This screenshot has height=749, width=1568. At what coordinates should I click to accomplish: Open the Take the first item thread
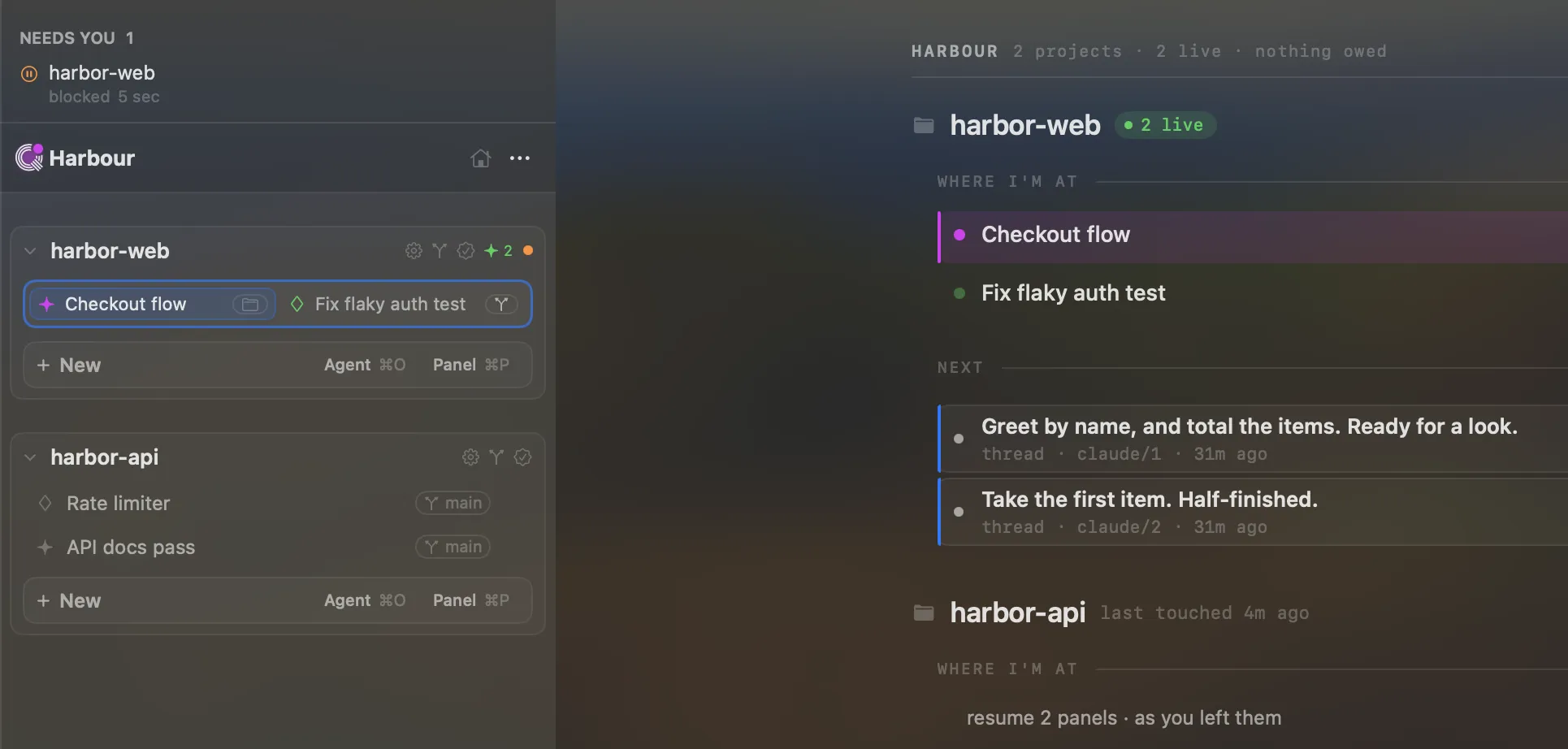1252,512
